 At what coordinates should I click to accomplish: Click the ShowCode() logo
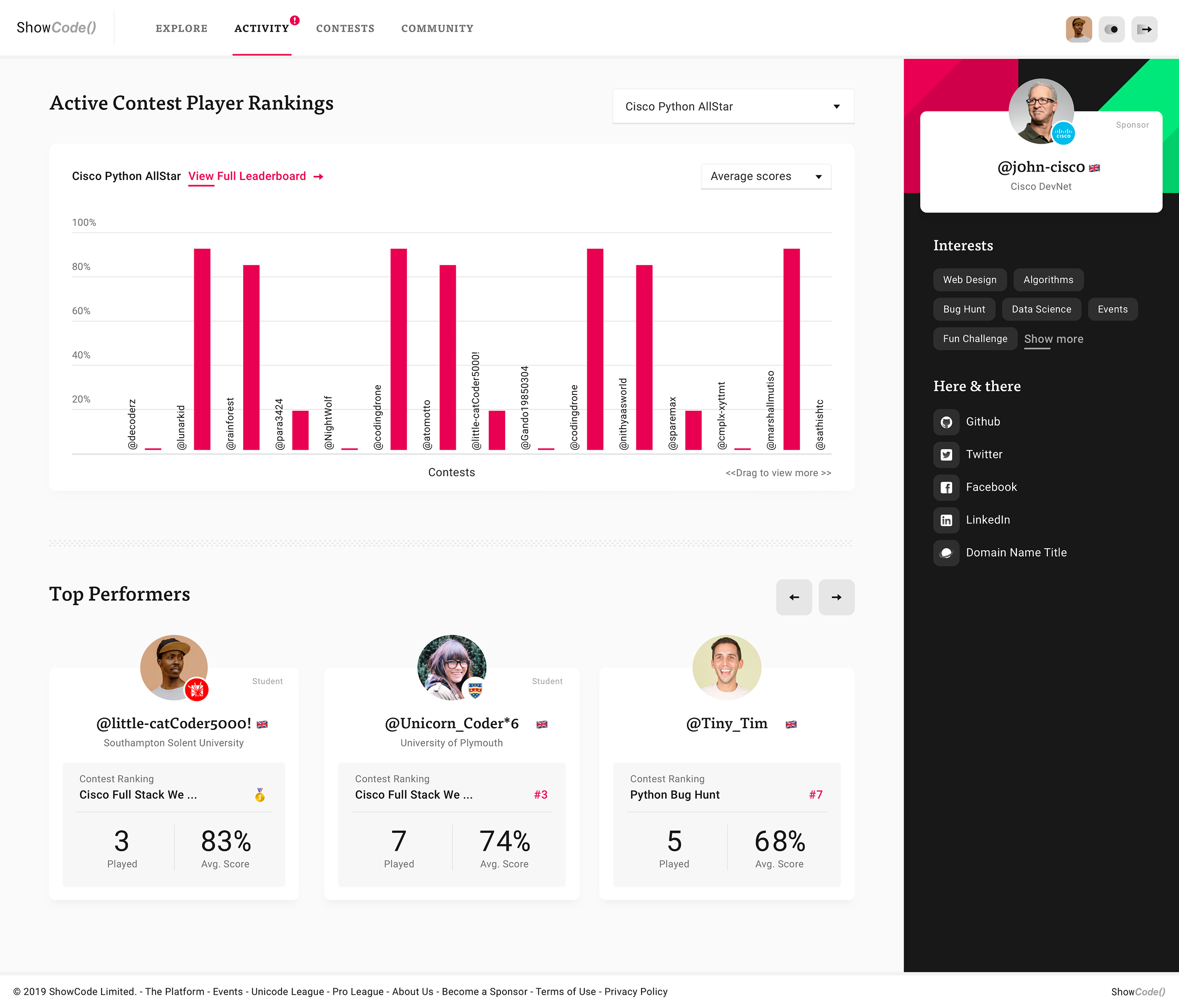coord(56,27)
